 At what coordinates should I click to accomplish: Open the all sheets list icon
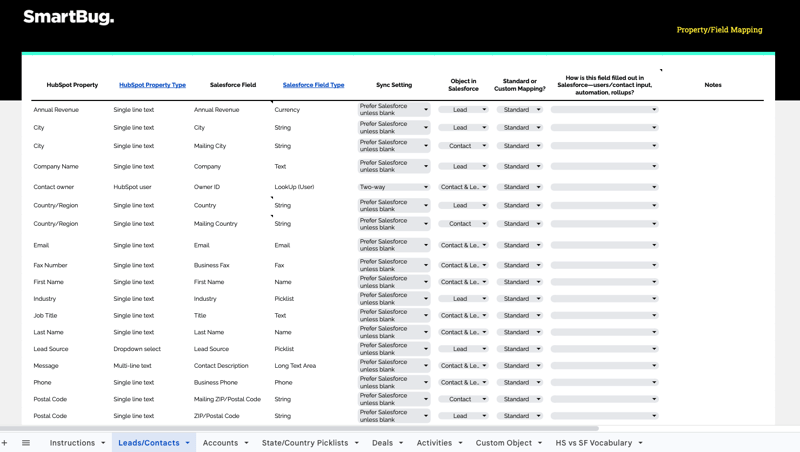click(26, 443)
